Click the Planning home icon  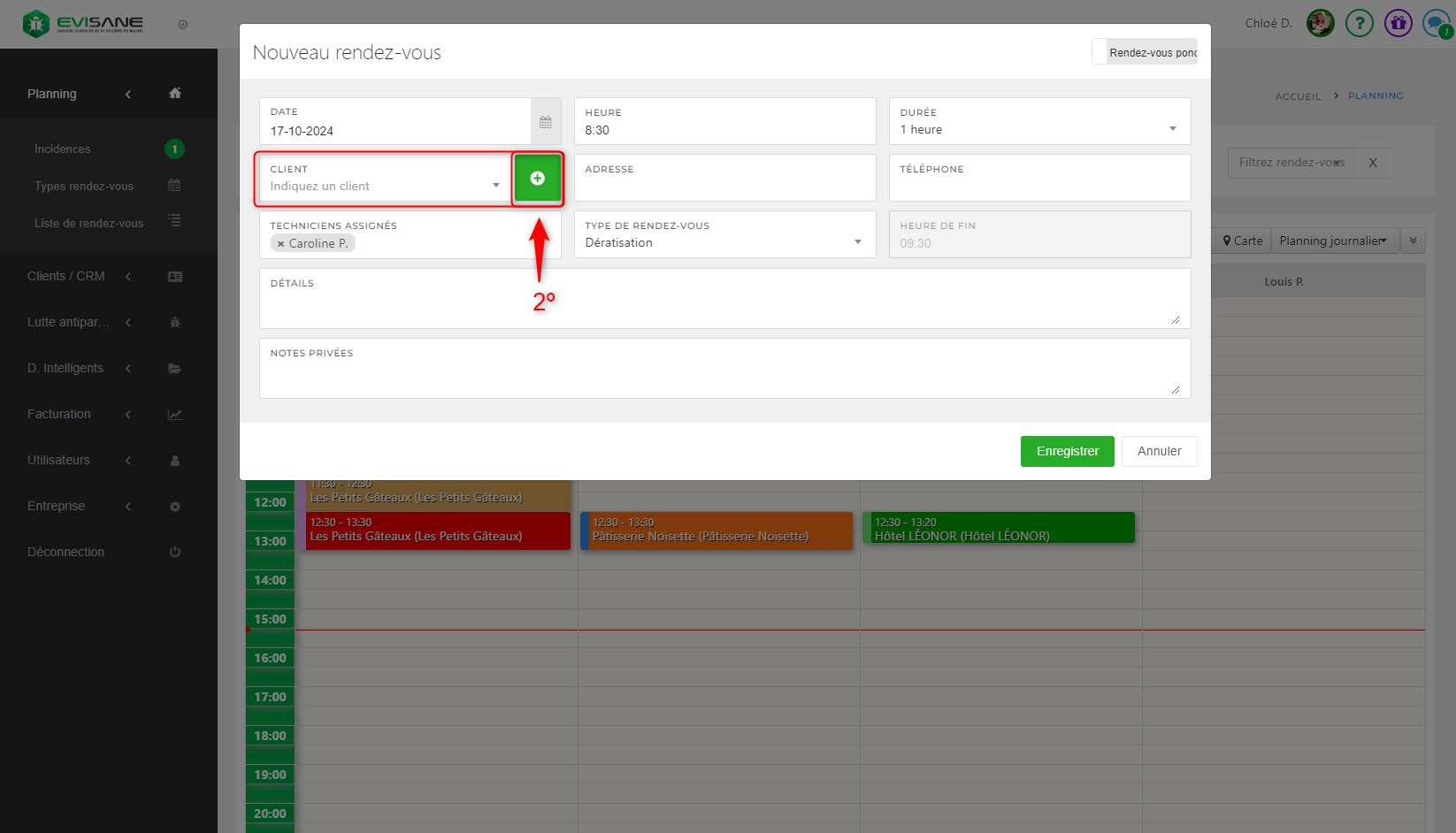(x=175, y=94)
